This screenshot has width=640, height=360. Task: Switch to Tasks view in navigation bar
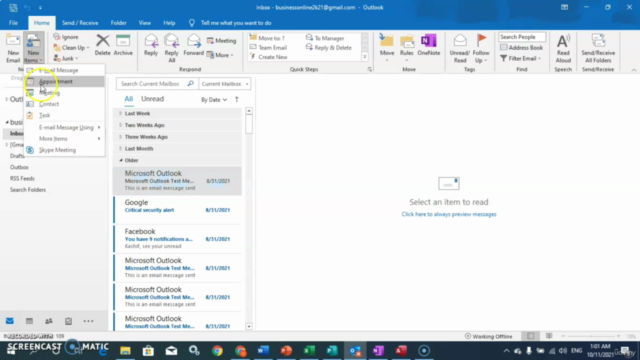point(68,321)
